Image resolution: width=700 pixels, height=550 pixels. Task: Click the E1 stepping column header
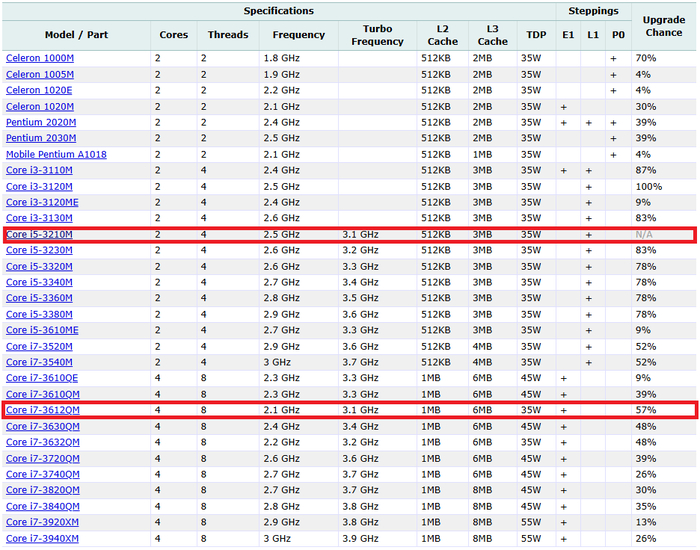tap(568, 35)
